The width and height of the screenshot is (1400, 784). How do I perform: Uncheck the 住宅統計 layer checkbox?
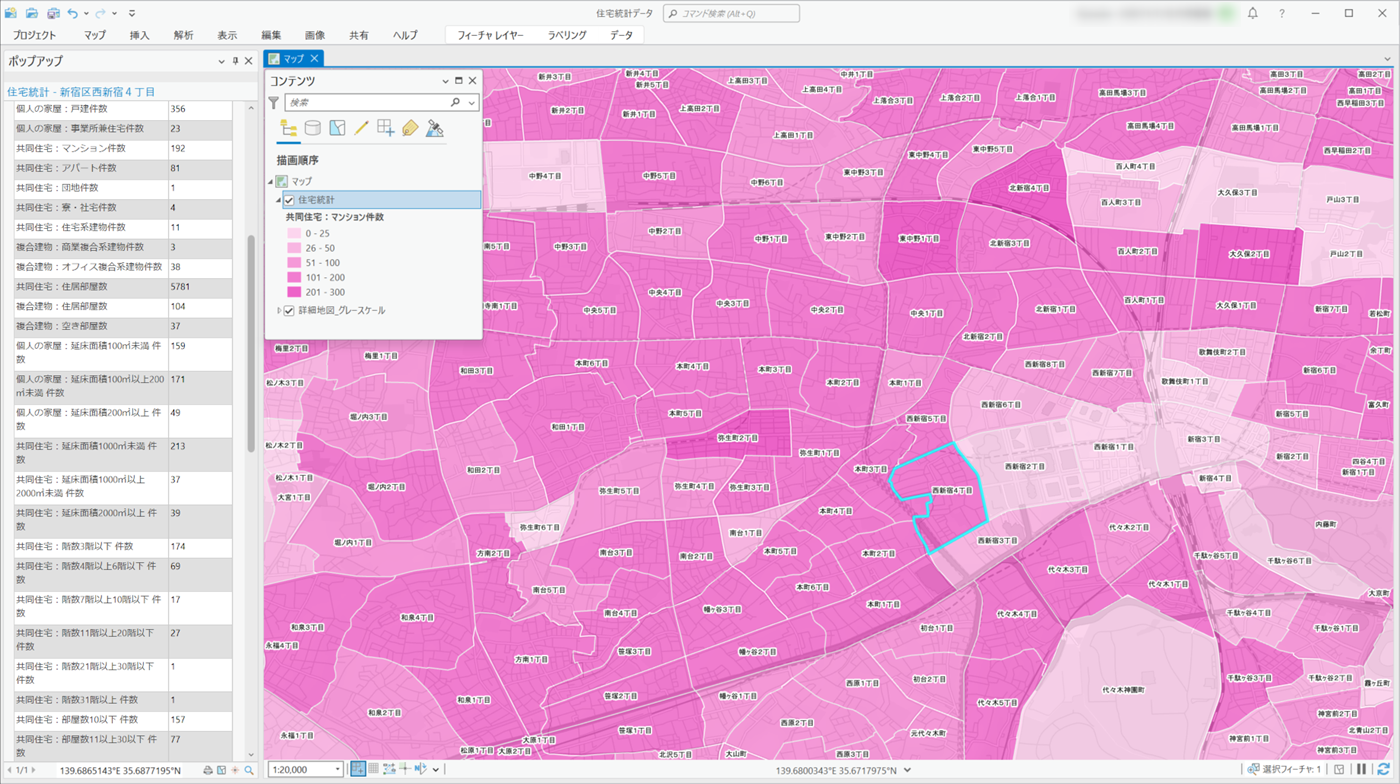[289, 200]
